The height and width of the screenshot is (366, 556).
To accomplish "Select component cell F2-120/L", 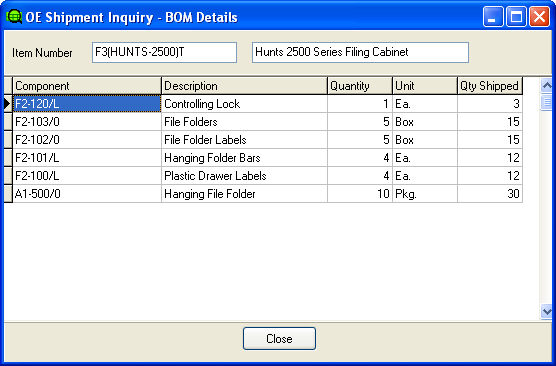I will [87, 104].
